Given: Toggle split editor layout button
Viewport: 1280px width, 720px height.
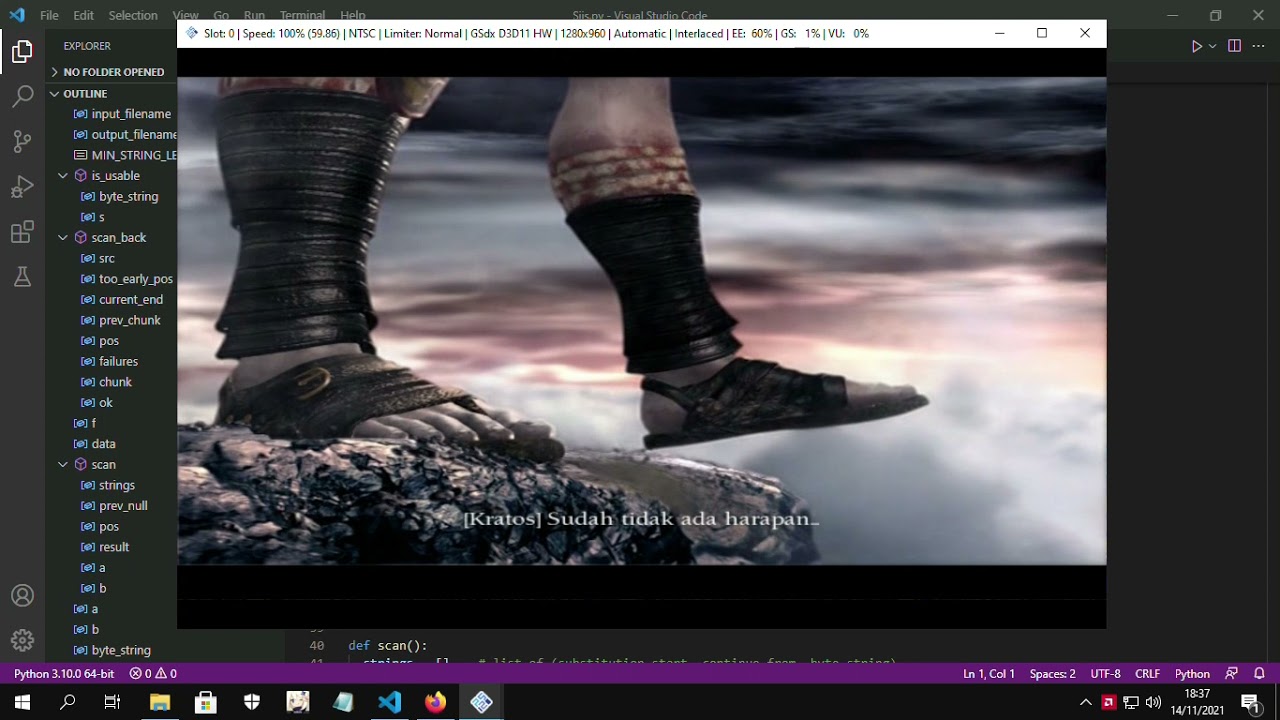Looking at the screenshot, I should pos(1234,46).
